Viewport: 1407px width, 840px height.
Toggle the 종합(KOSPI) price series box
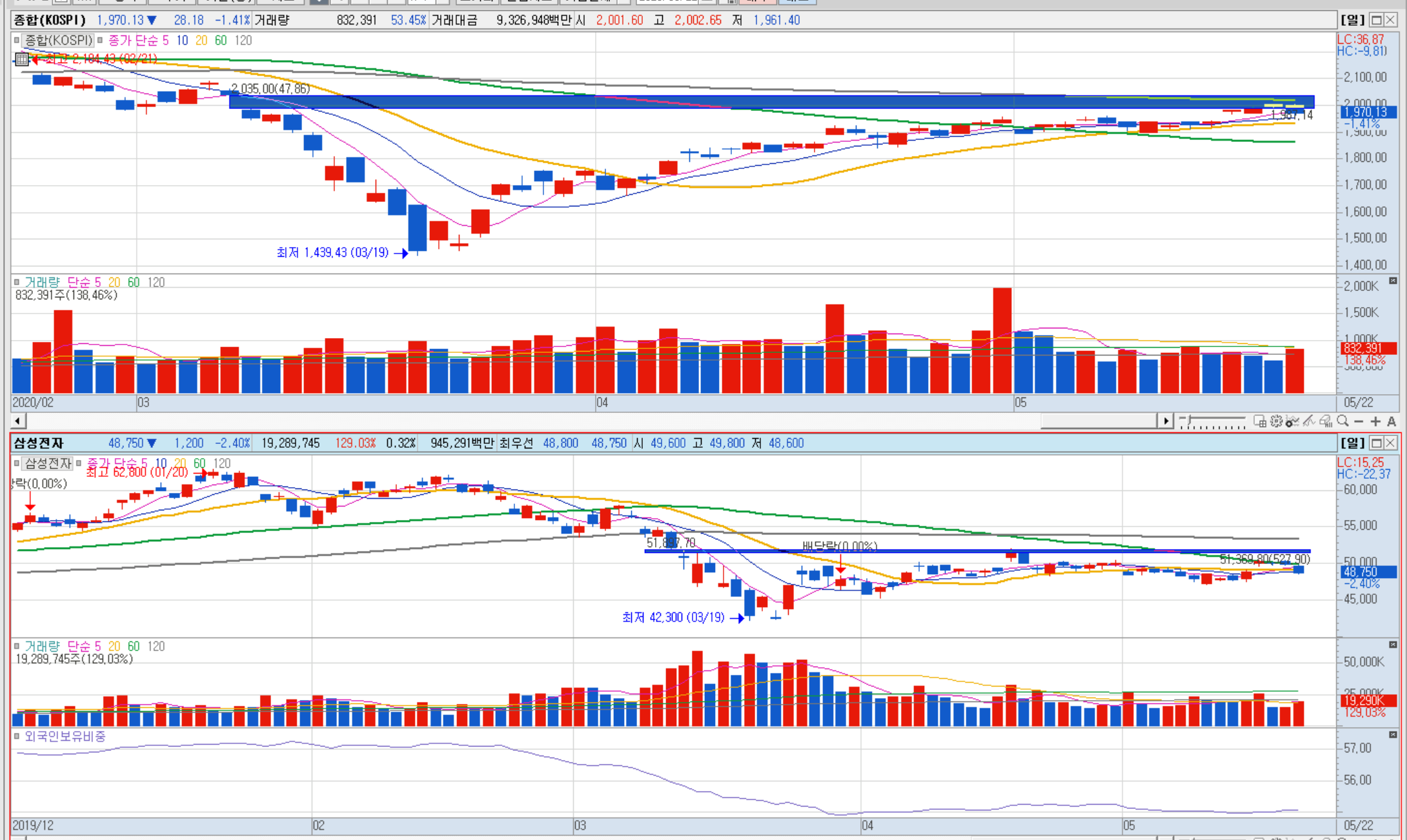tap(17, 40)
